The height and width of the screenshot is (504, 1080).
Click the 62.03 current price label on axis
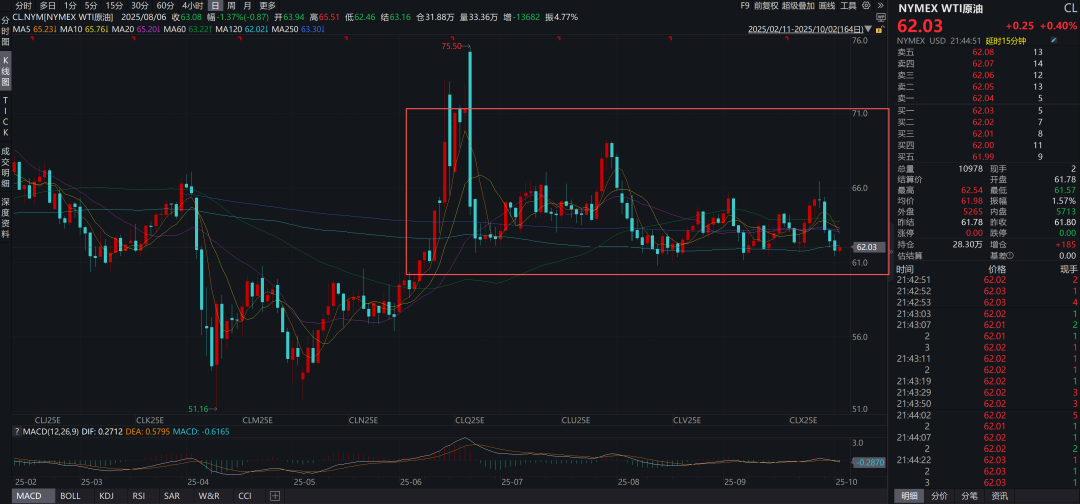tap(866, 247)
